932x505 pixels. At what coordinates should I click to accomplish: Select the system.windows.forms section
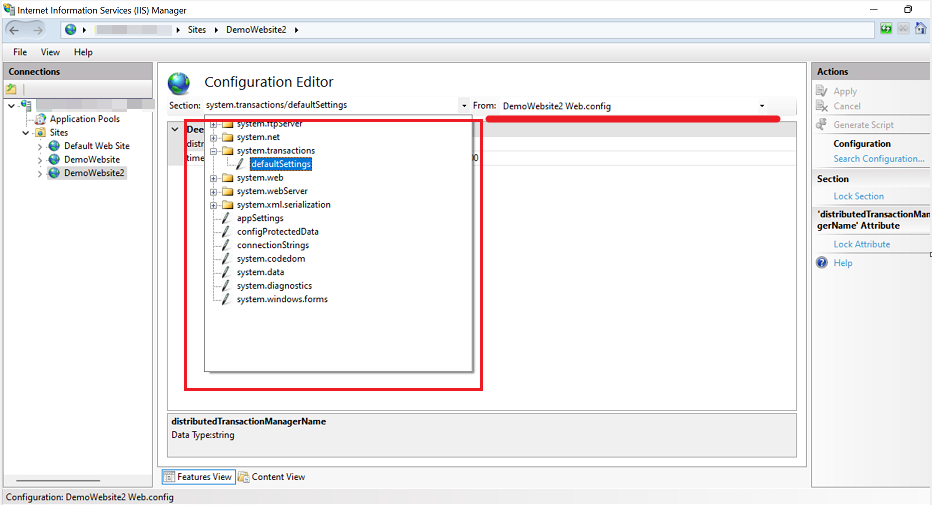(282, 299)
